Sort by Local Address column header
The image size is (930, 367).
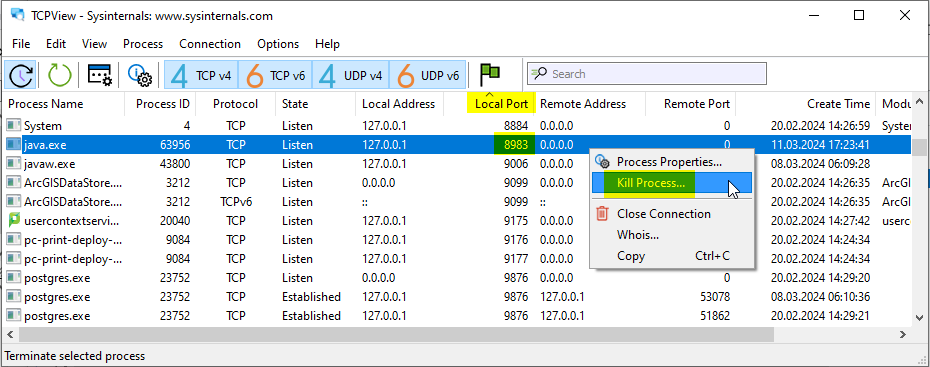click(399, 104)
